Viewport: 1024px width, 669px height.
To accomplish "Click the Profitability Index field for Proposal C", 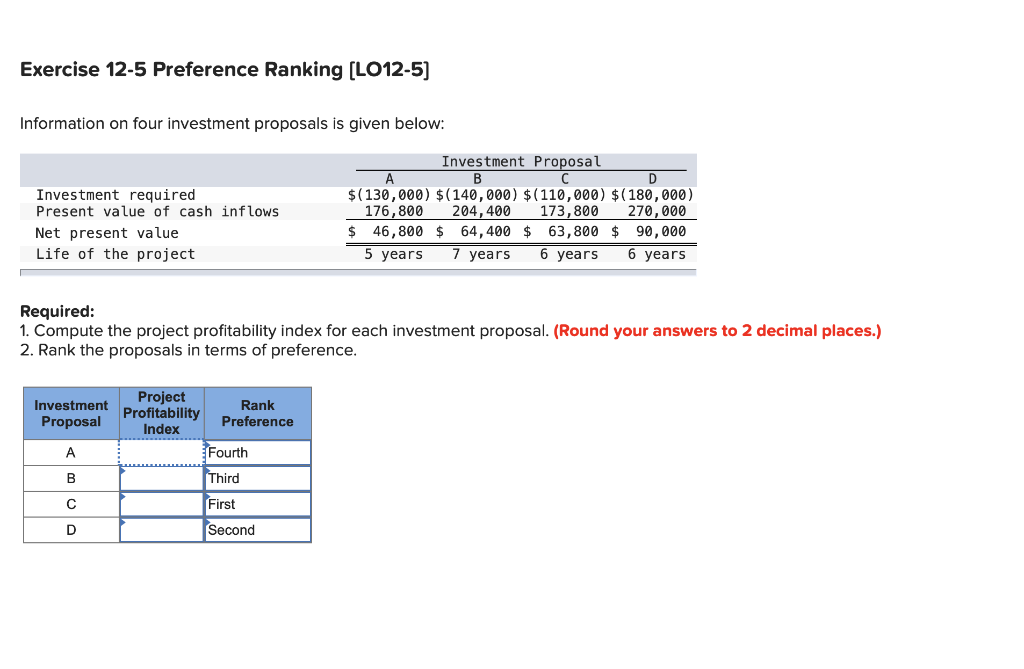I will [161, 504].
